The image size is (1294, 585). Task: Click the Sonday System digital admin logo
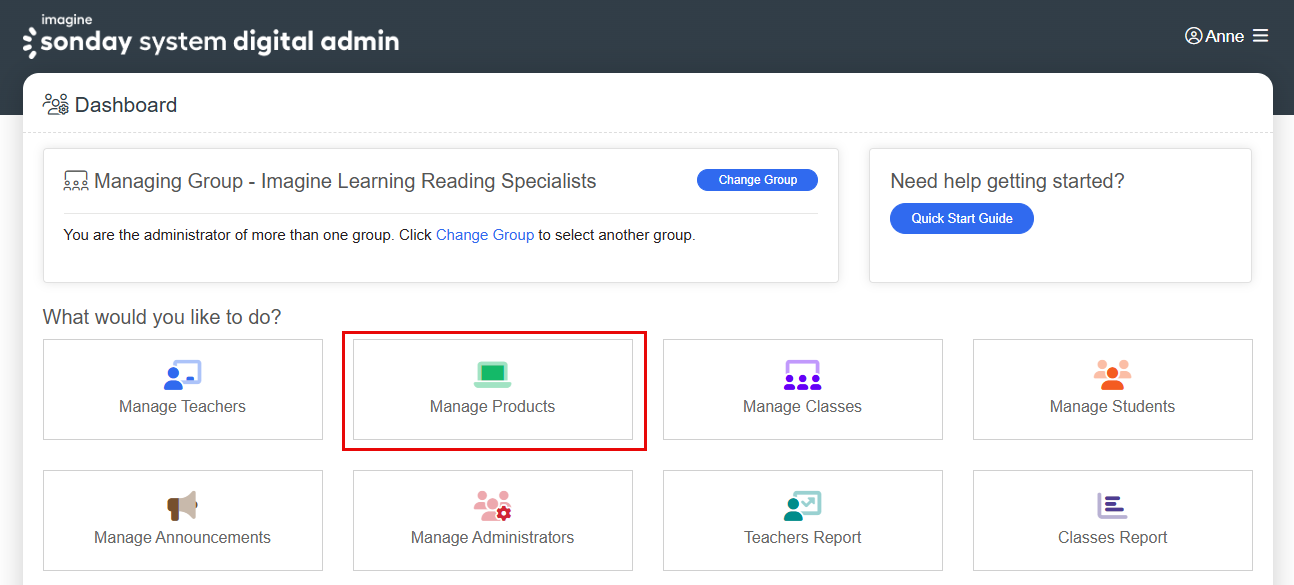click(211, 37)
